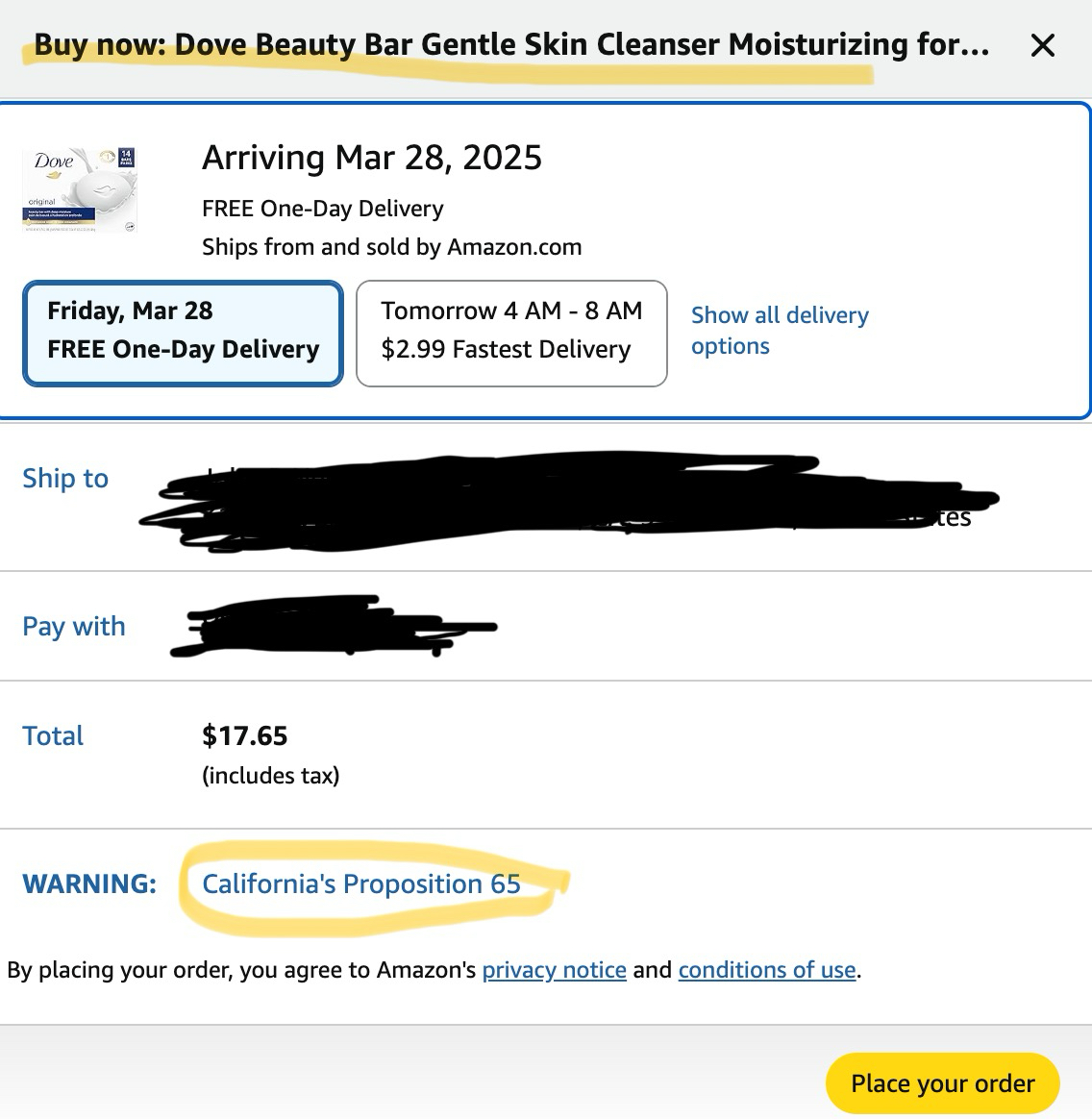Image resolution: width=1092 pixels, height=1119 pixels.
Task: Click the Arriving Mar 28, 2025 heading
Action: click(x=372, y=158)
